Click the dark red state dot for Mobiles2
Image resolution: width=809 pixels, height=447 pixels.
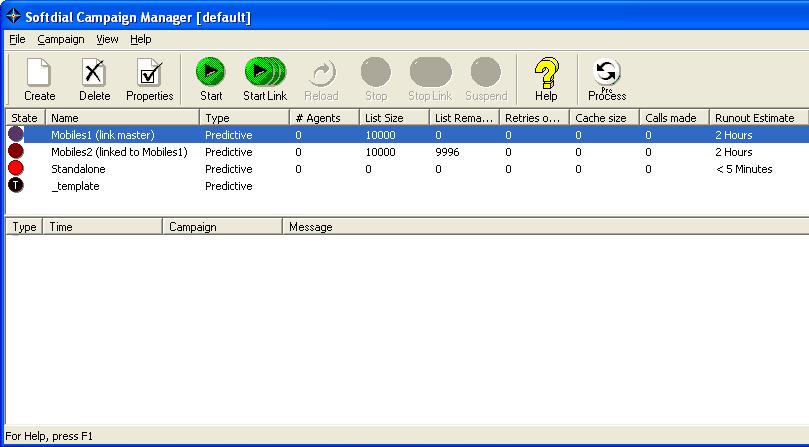pyautogui.click(x=16, y=152)
